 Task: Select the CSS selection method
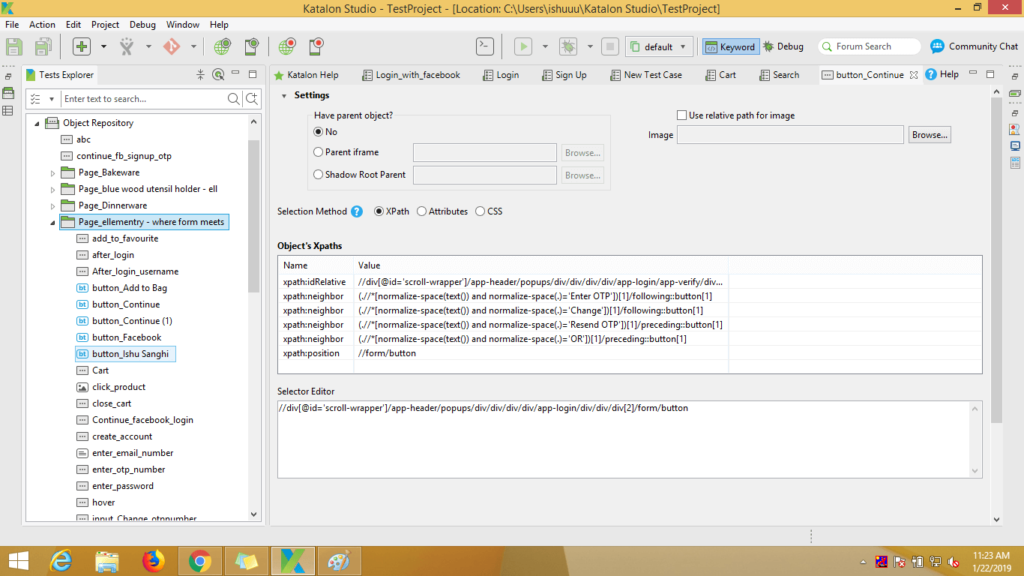(480, 212)
